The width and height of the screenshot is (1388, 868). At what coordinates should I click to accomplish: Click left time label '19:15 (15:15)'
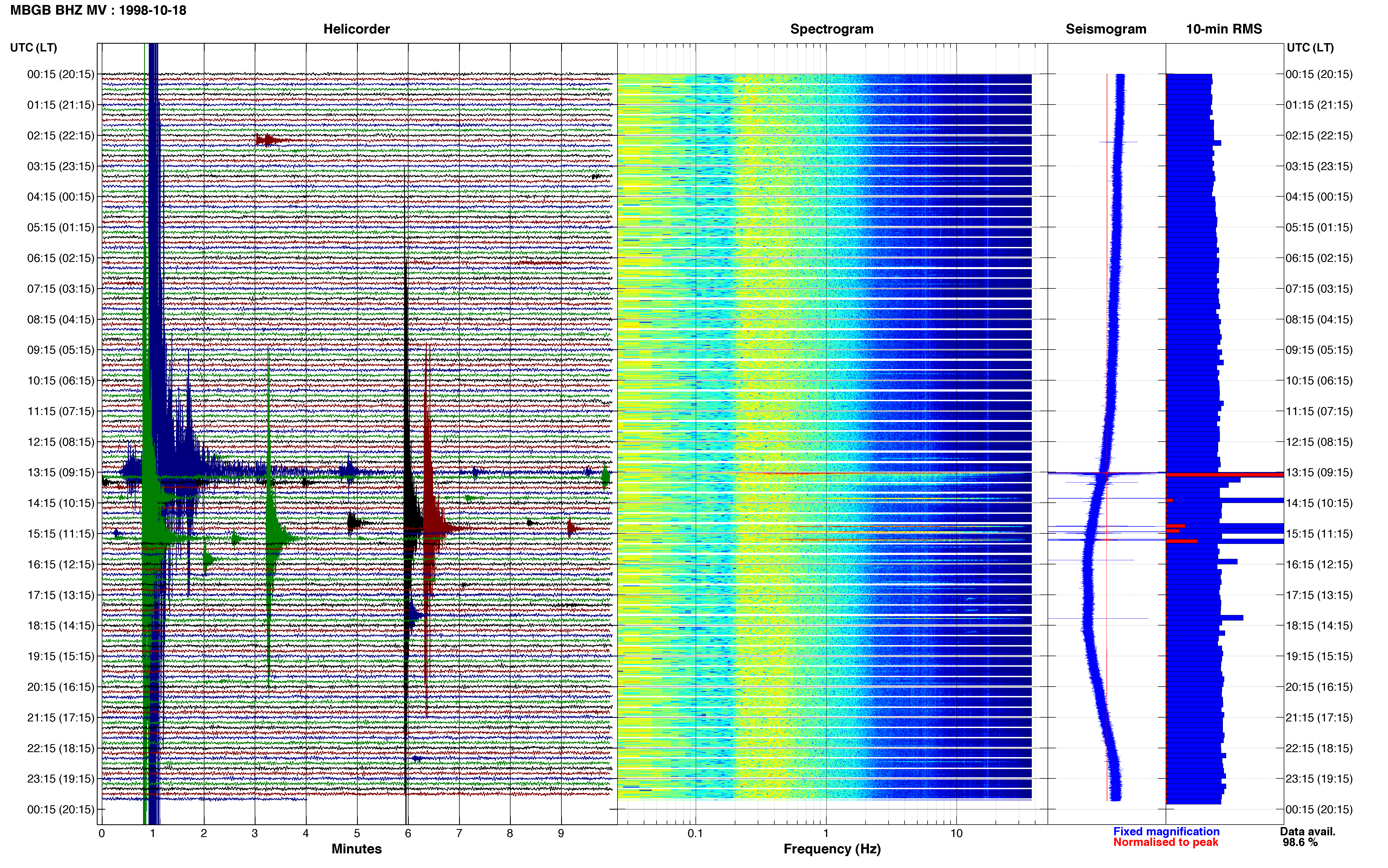[61, 656]
